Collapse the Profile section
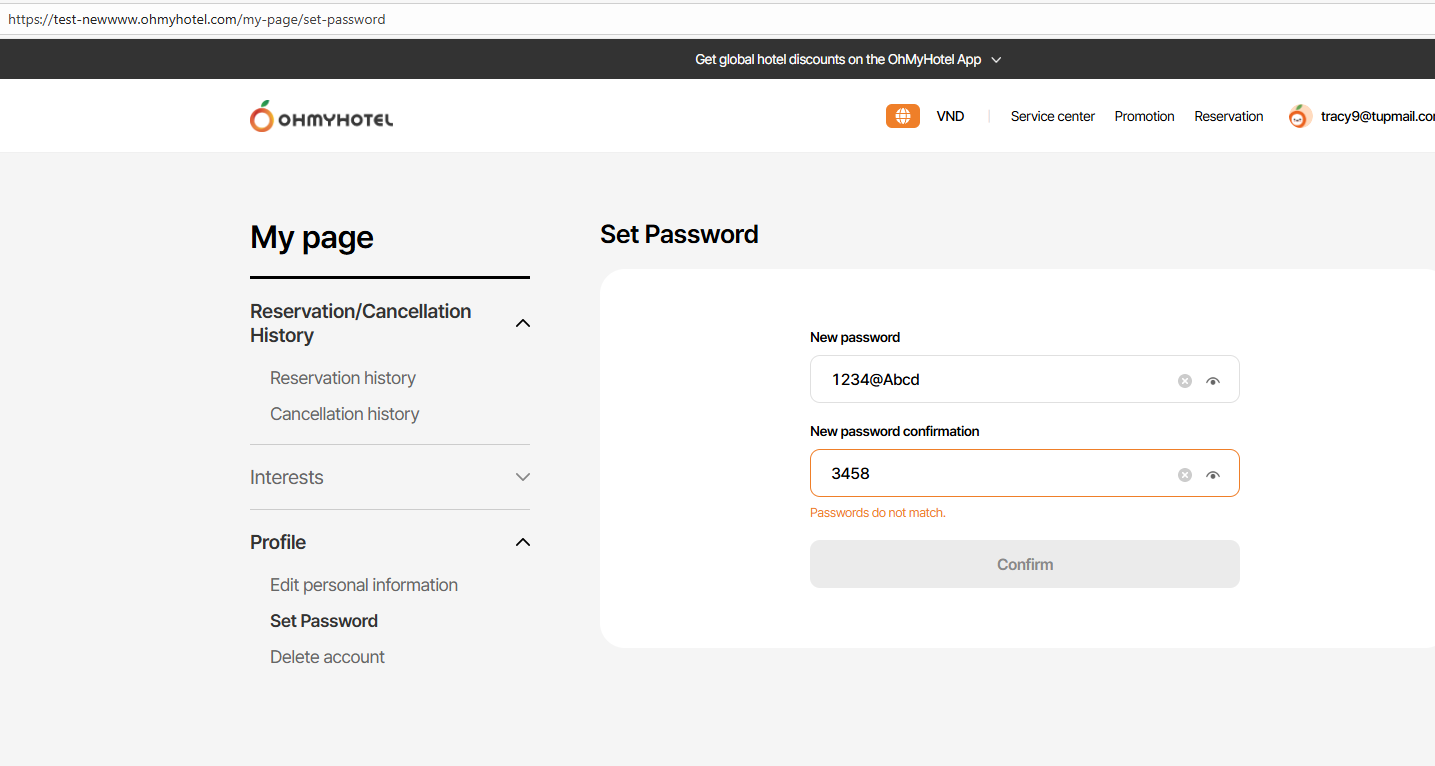Image resolution: width=1435 pixels, height=766 pixels. coord(522,542)
